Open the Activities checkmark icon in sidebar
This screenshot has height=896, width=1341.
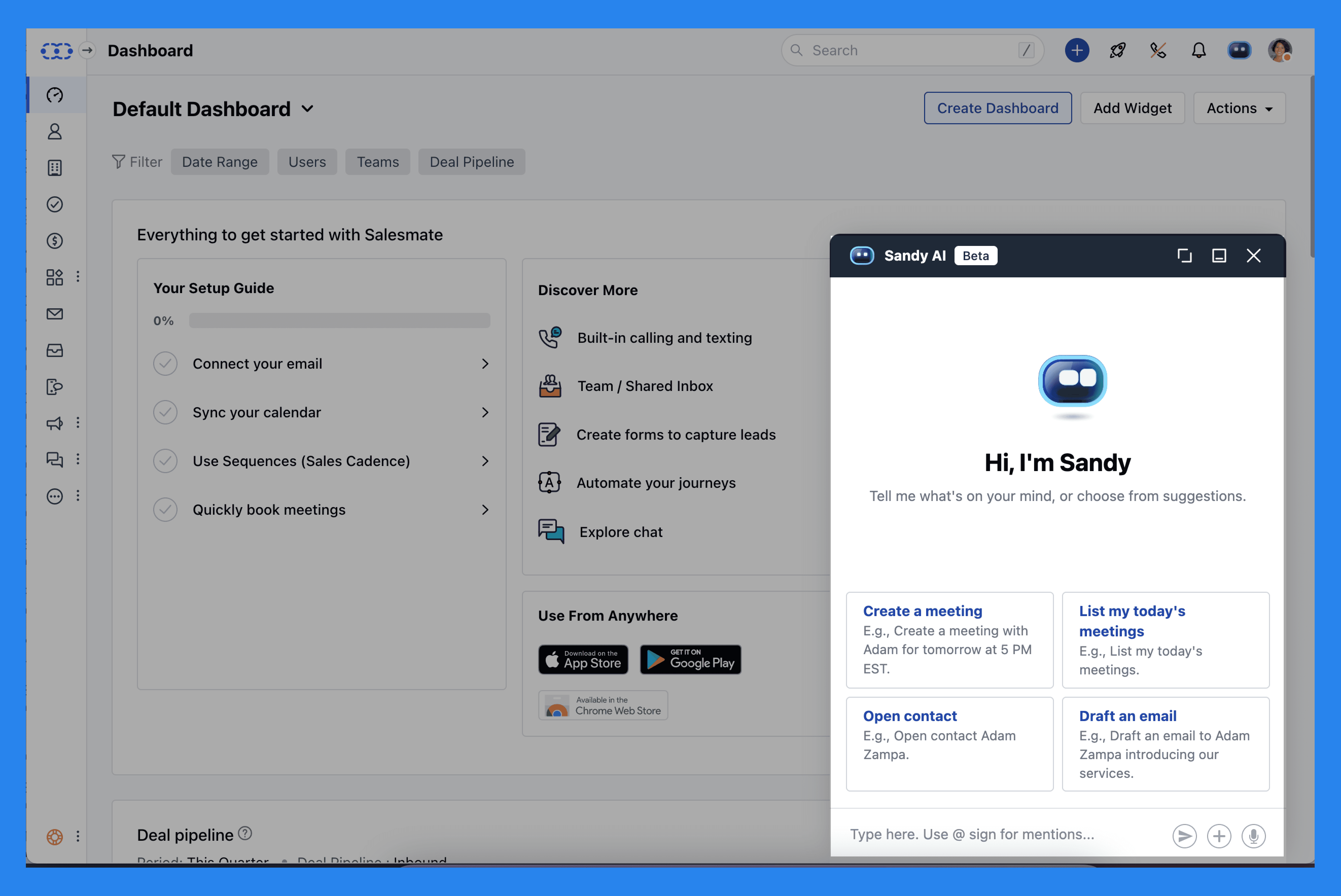55,205
